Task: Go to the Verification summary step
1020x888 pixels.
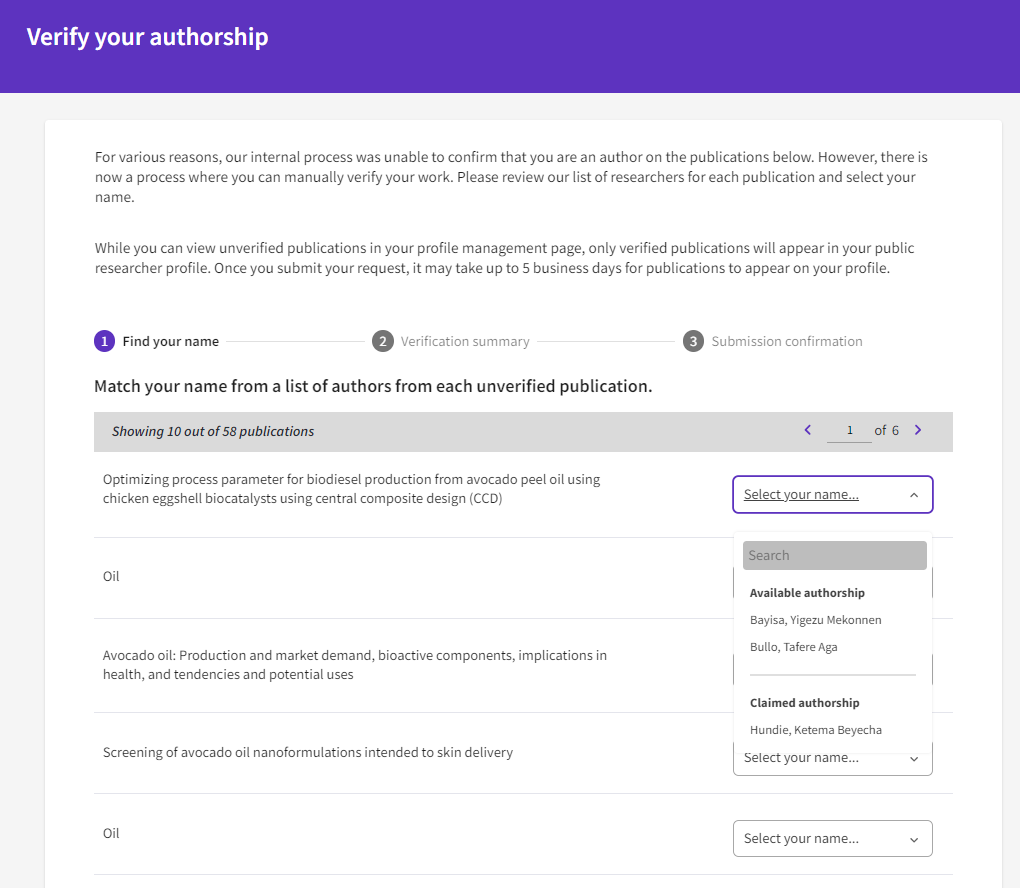Action: coord(465,341)
